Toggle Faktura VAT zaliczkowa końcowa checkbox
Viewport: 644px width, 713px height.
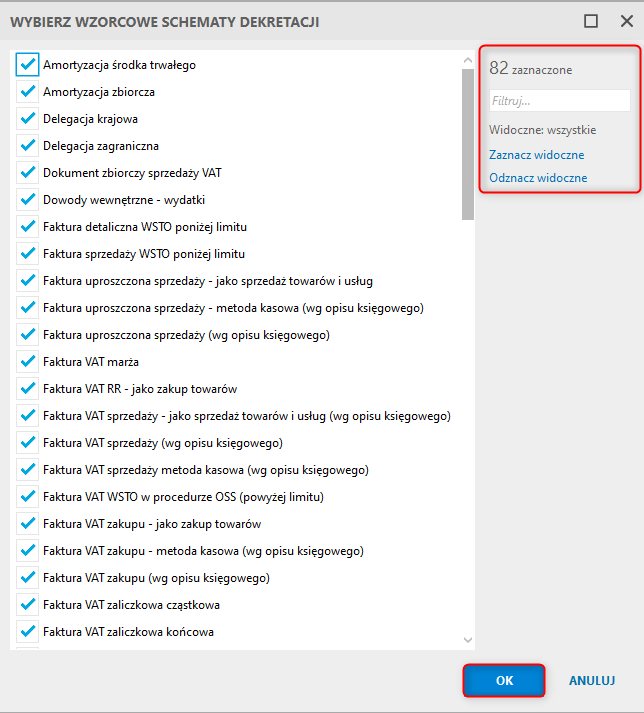(27, 632)
